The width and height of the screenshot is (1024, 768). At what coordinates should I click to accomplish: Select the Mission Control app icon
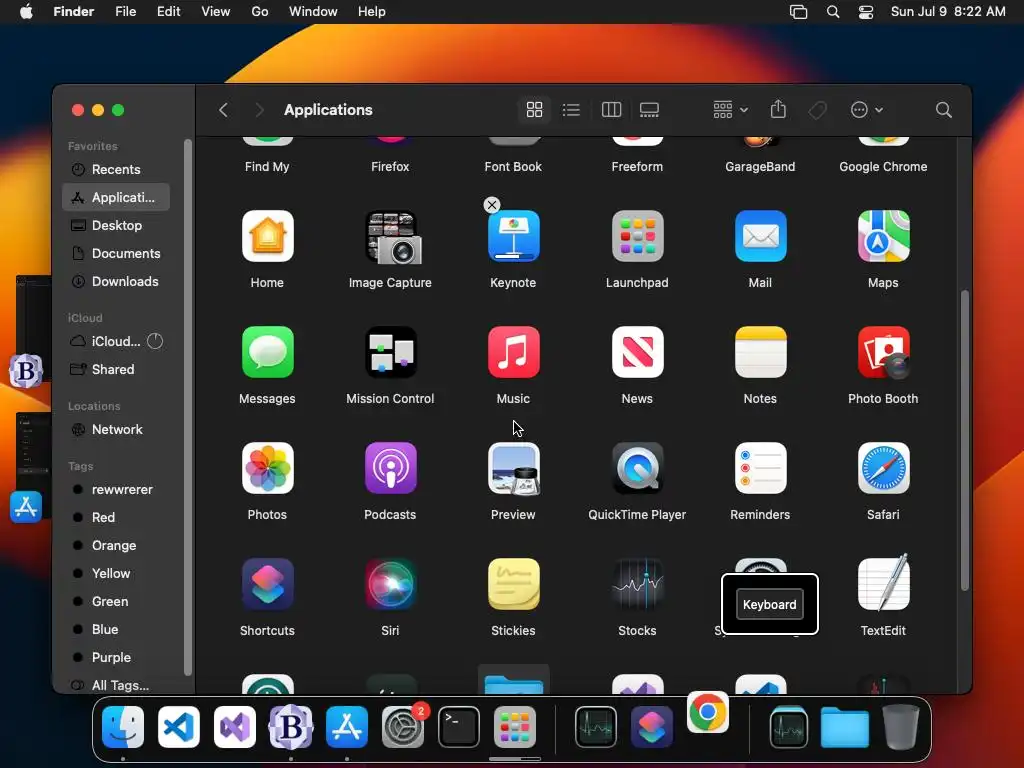pyautogui.click(x=391, y=352)
